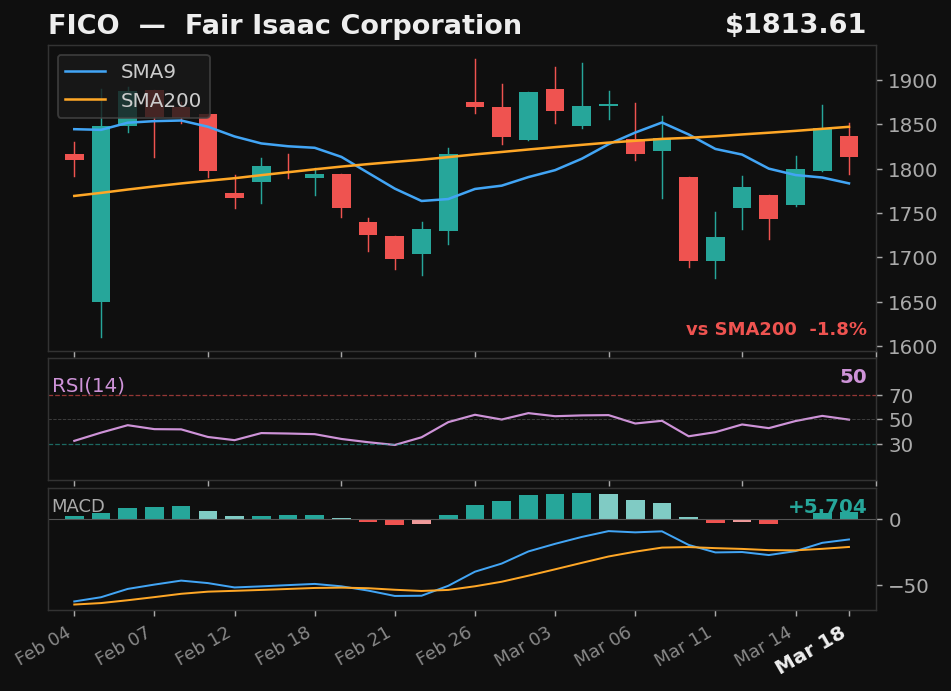951x691 pixels.
Task: Select the 1600 price axis label
Action: click(x=912, y=347)
